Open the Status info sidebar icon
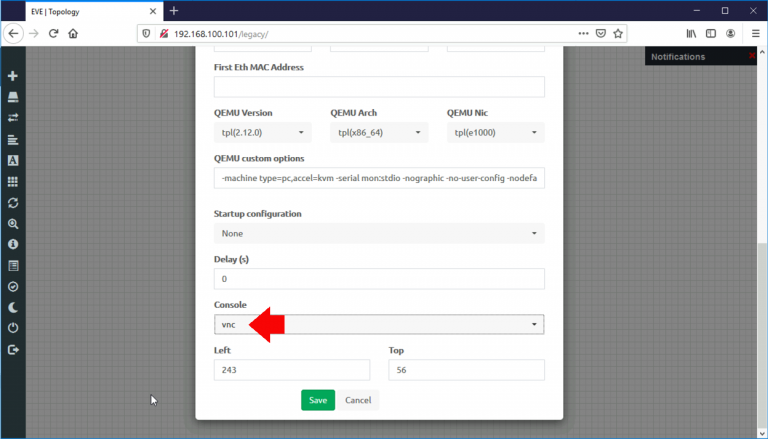 [x=13, y=244]
